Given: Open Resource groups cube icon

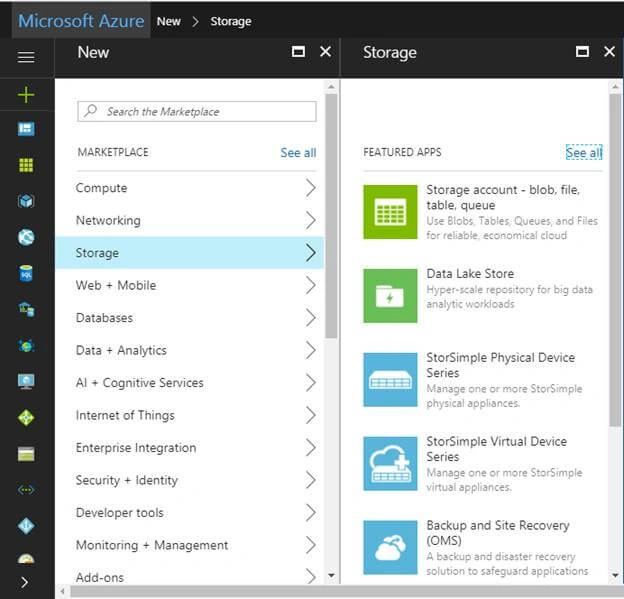Looking at the screenshot, I should coord(26,201).
